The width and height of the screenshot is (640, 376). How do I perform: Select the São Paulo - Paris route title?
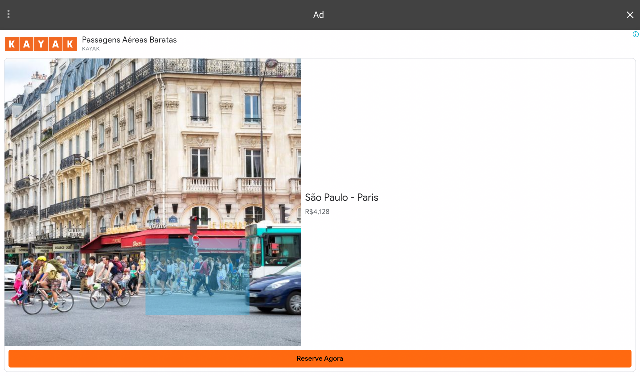click(342, 198)
